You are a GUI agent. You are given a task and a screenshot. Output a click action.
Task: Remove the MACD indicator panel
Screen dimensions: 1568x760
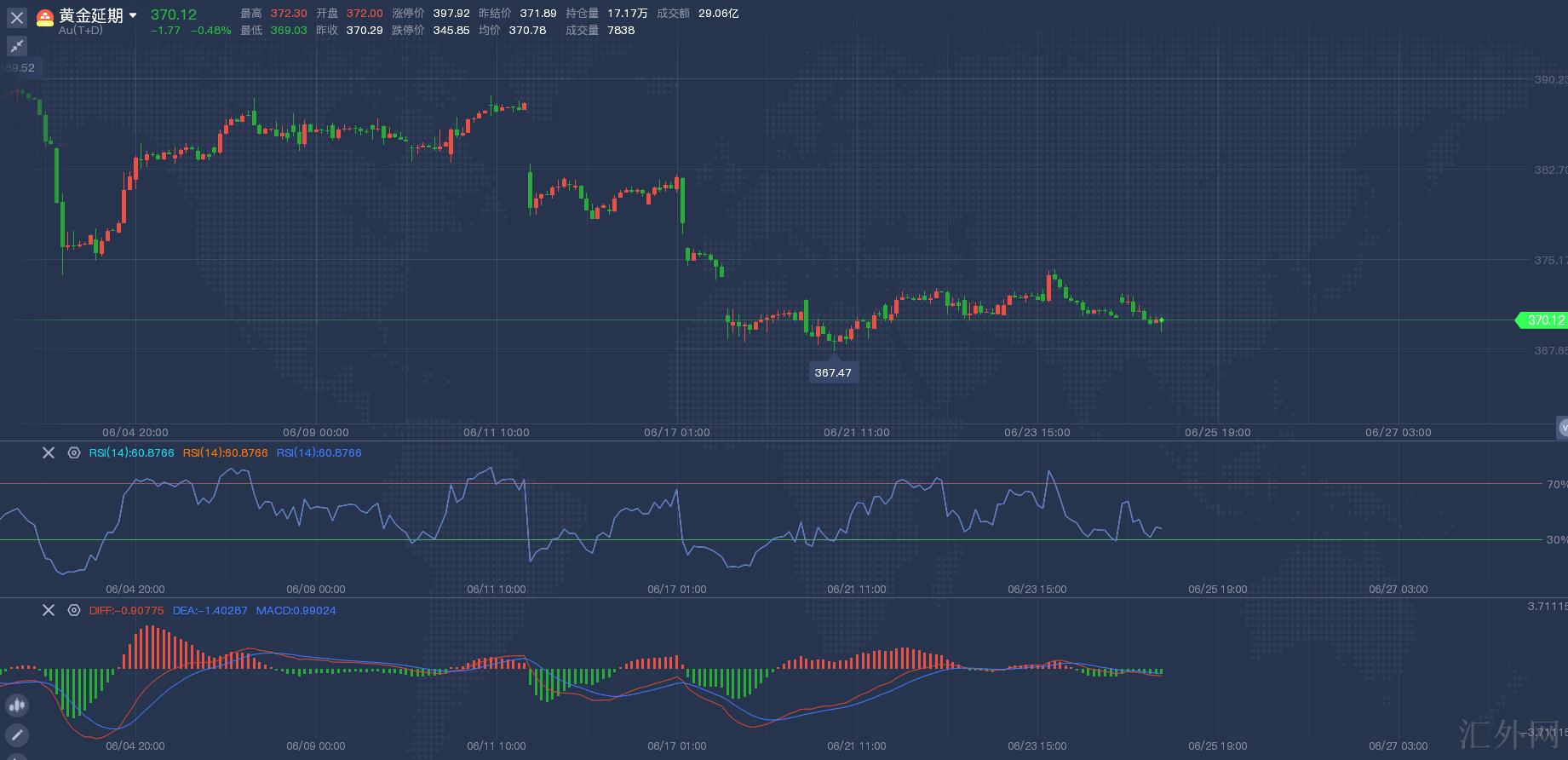point(49,610)
